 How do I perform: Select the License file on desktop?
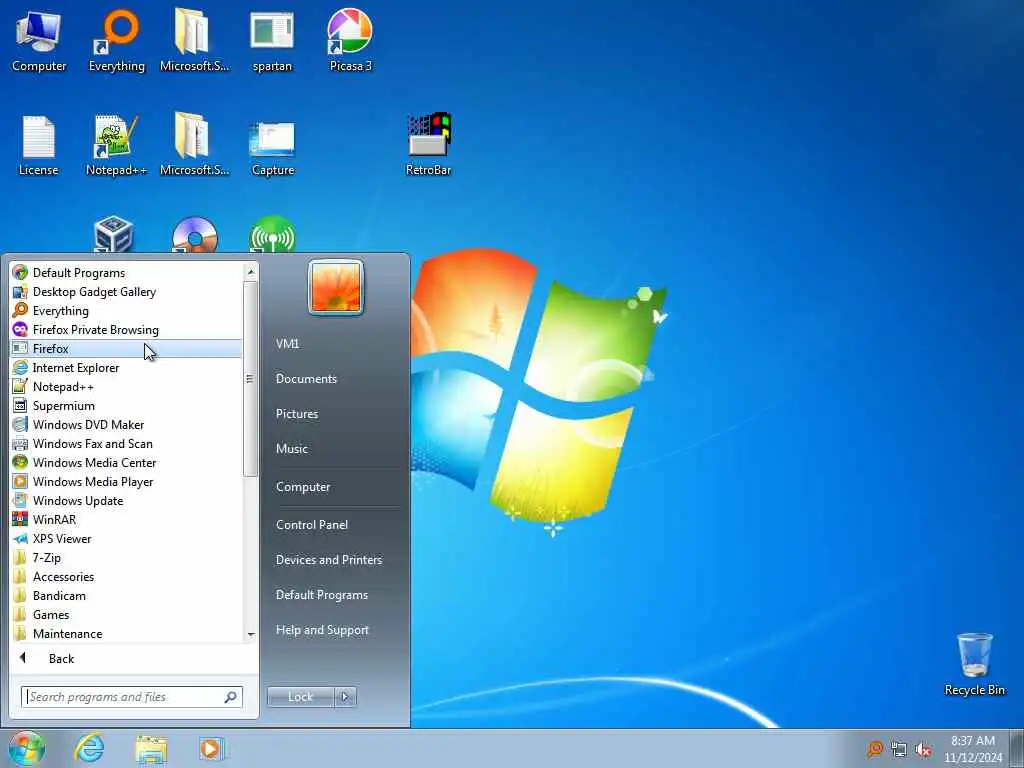39,145
